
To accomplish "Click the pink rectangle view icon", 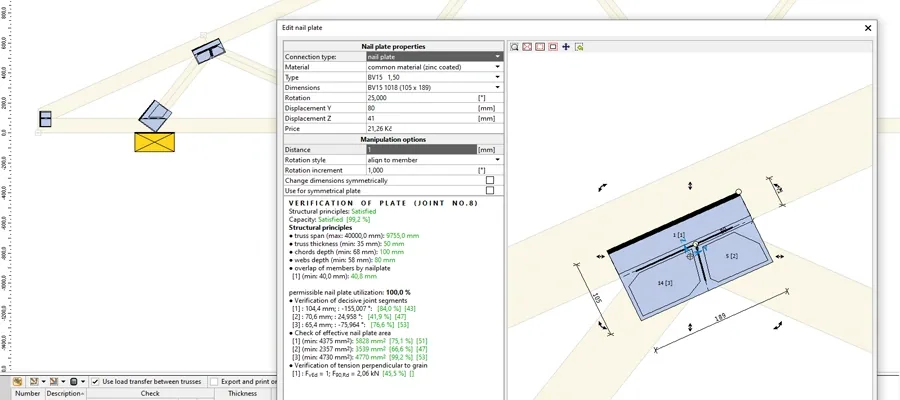I will [553, 47].
